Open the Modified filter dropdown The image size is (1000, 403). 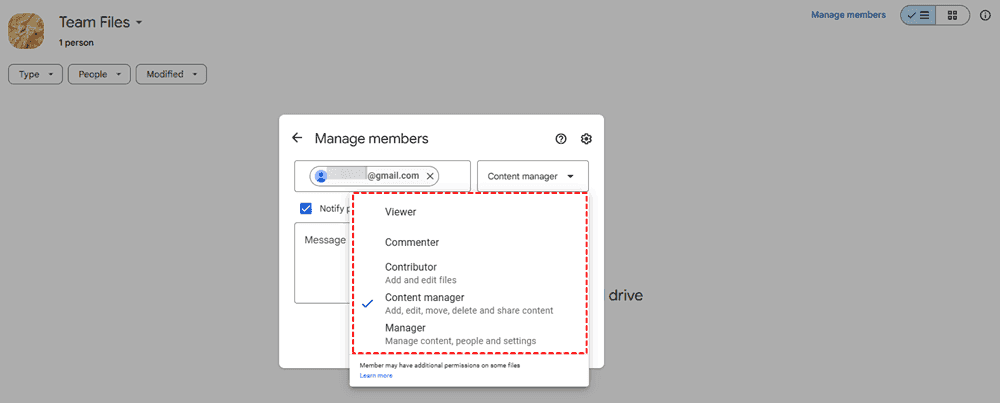click(x=171, y=74)
